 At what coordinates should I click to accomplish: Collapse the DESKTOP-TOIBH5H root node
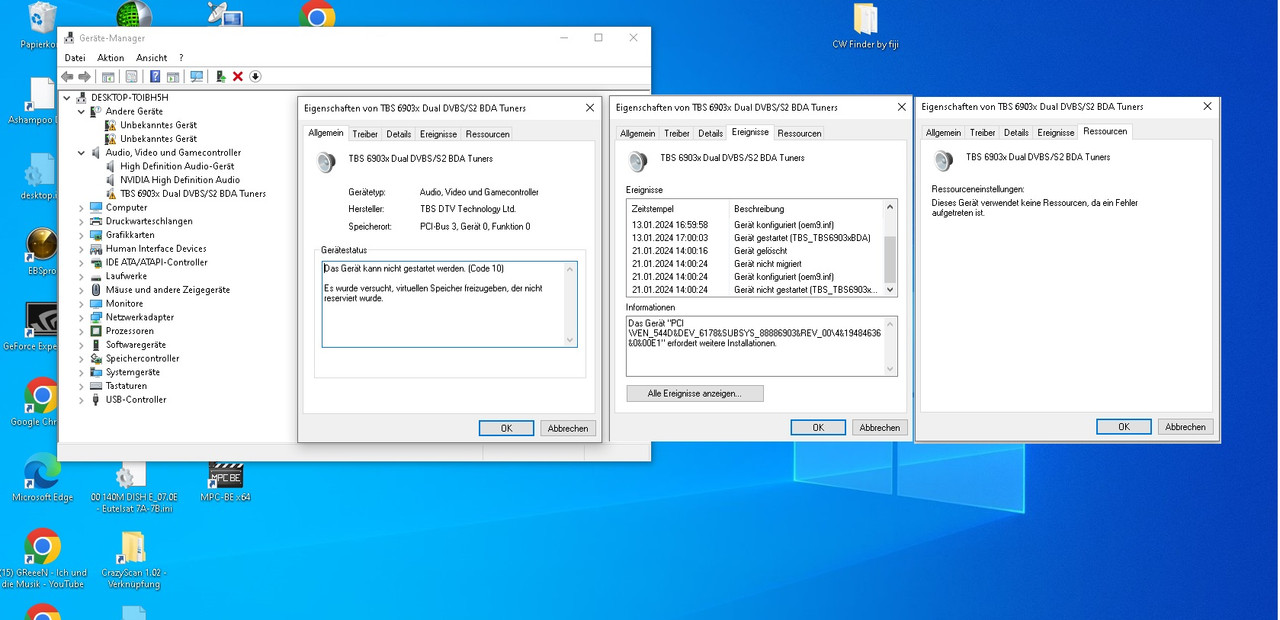(67, 98)
